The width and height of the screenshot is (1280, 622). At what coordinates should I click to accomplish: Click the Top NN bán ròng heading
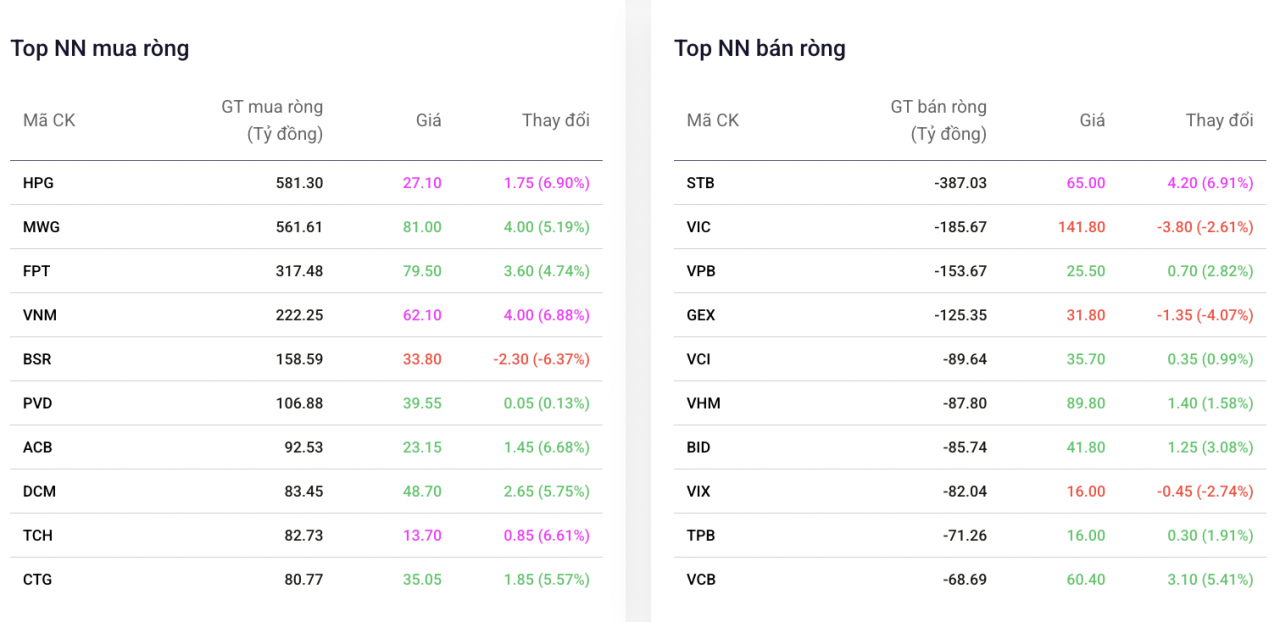coord(760,48)
